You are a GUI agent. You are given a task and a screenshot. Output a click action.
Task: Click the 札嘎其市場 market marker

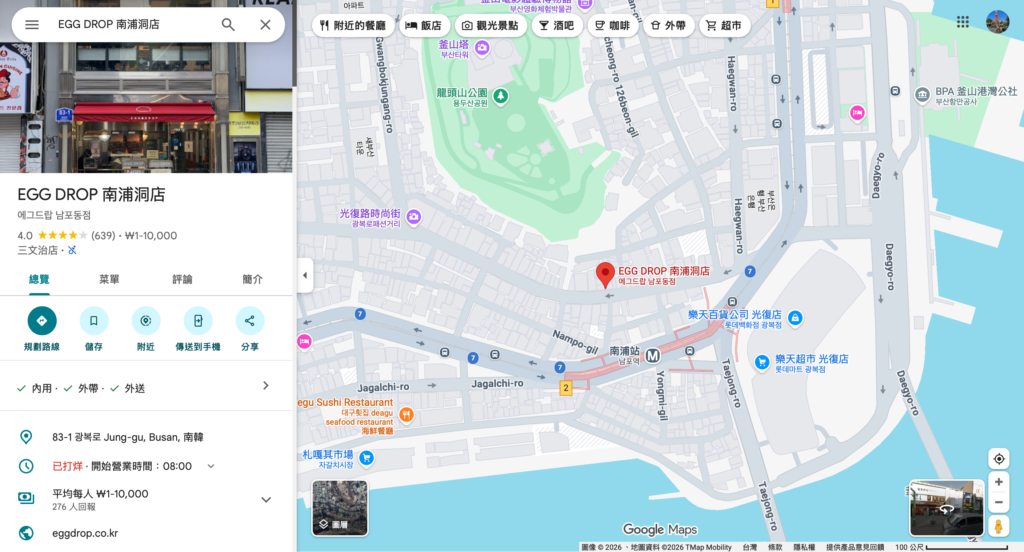[366, 458]
